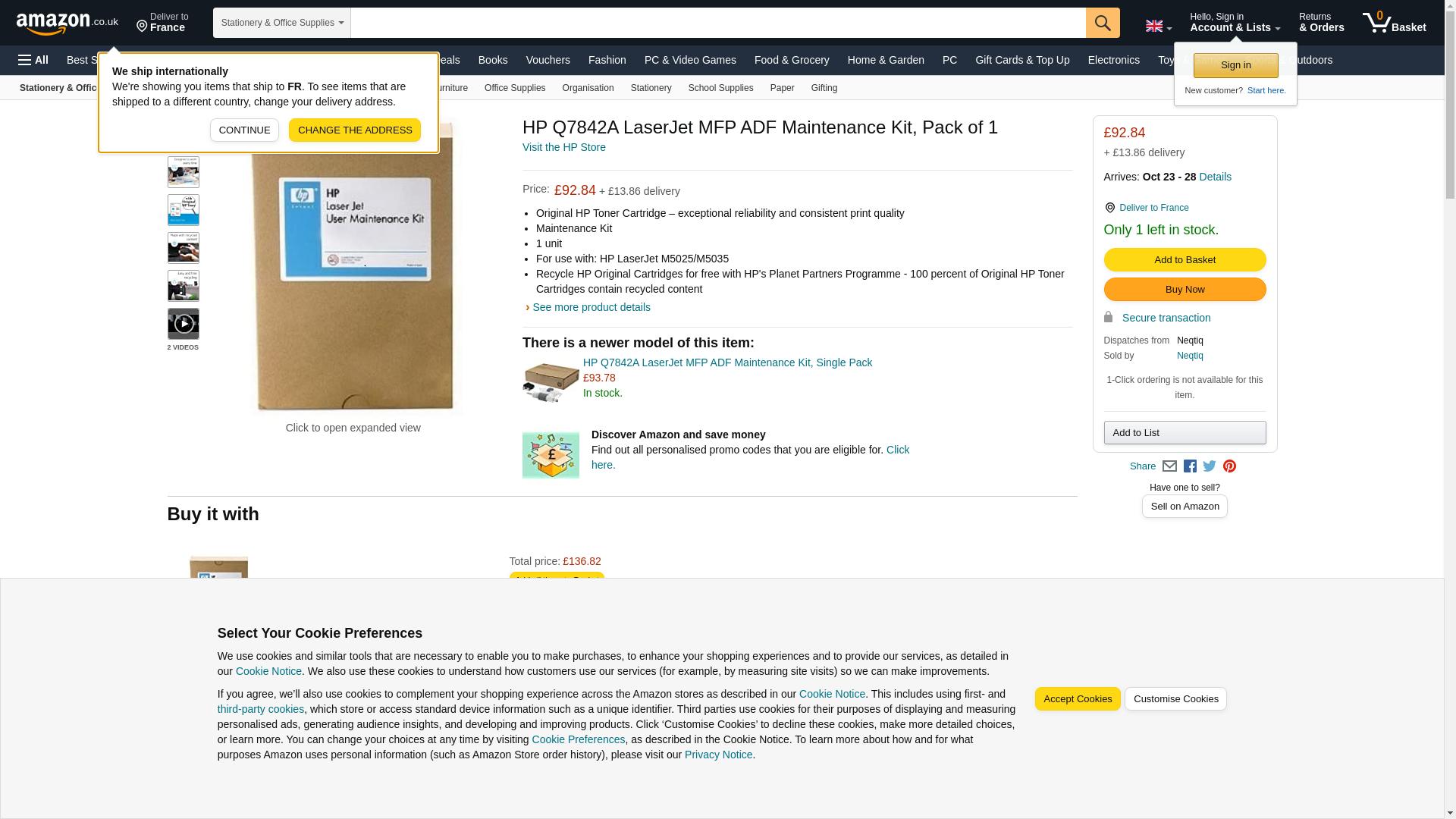Visit the HP Store link
The width and height of the screenshot is (1456, 819).
click(x=563, y=147)
